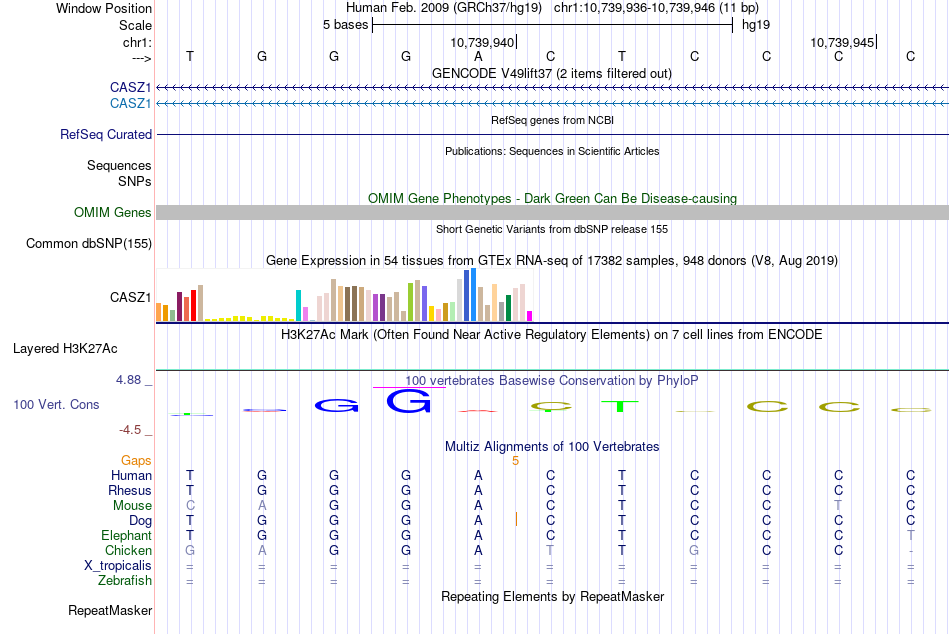Click the forward arrow strand indicator label
The height and width of the screenshot is (634, 950).
click(141, 58)
